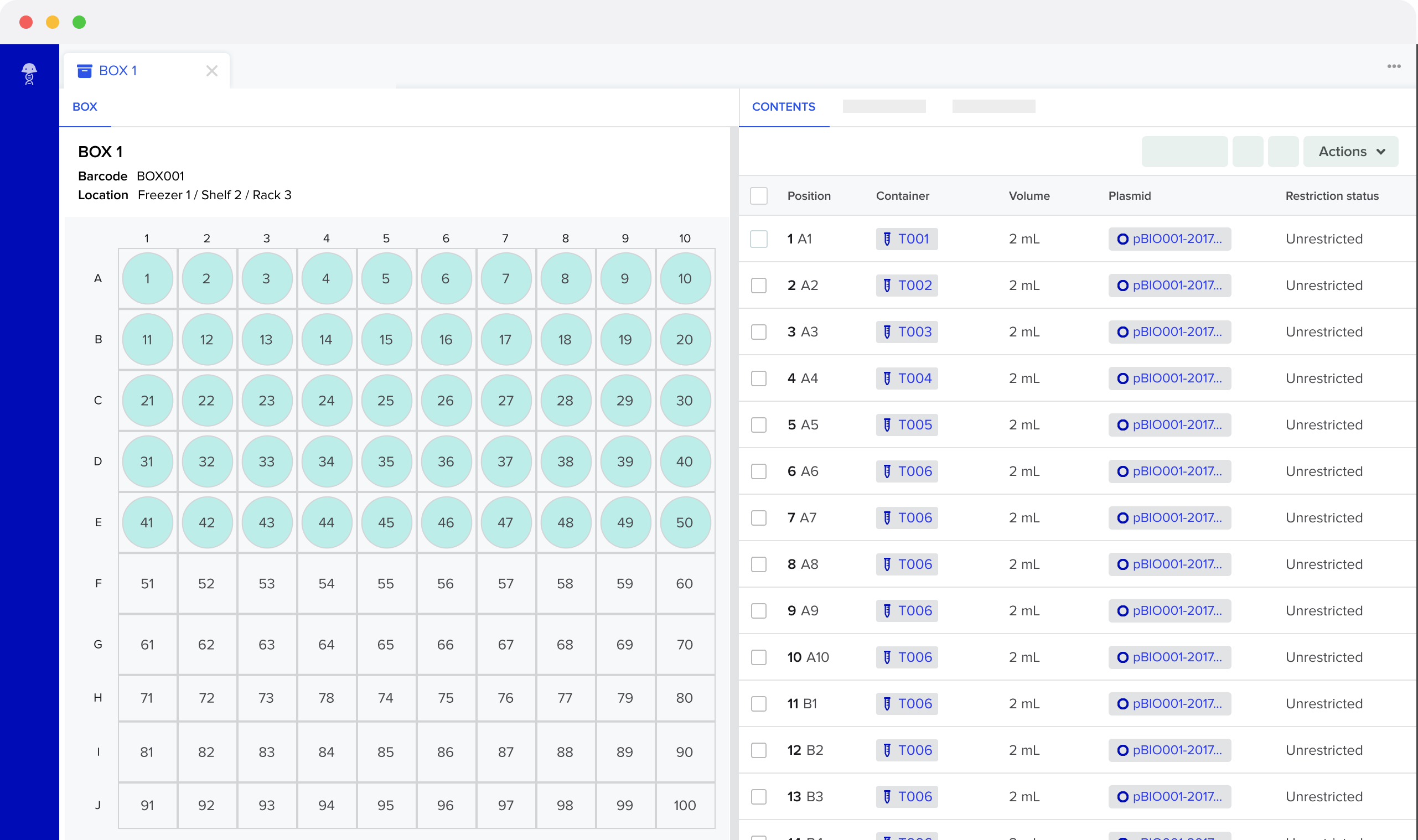The image size is (1418, 840).
Task: Click the BOX 1 document tab
Action: point(147,71)
